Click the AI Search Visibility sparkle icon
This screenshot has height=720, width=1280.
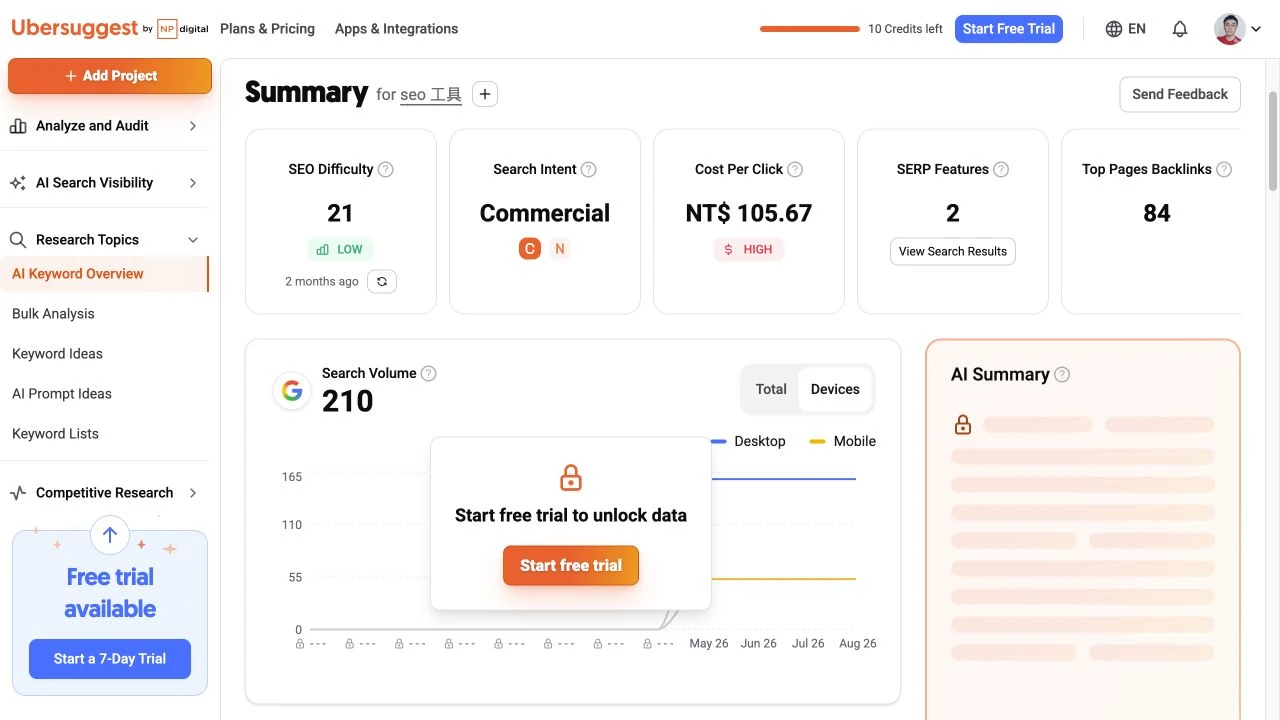click(18, 183)
